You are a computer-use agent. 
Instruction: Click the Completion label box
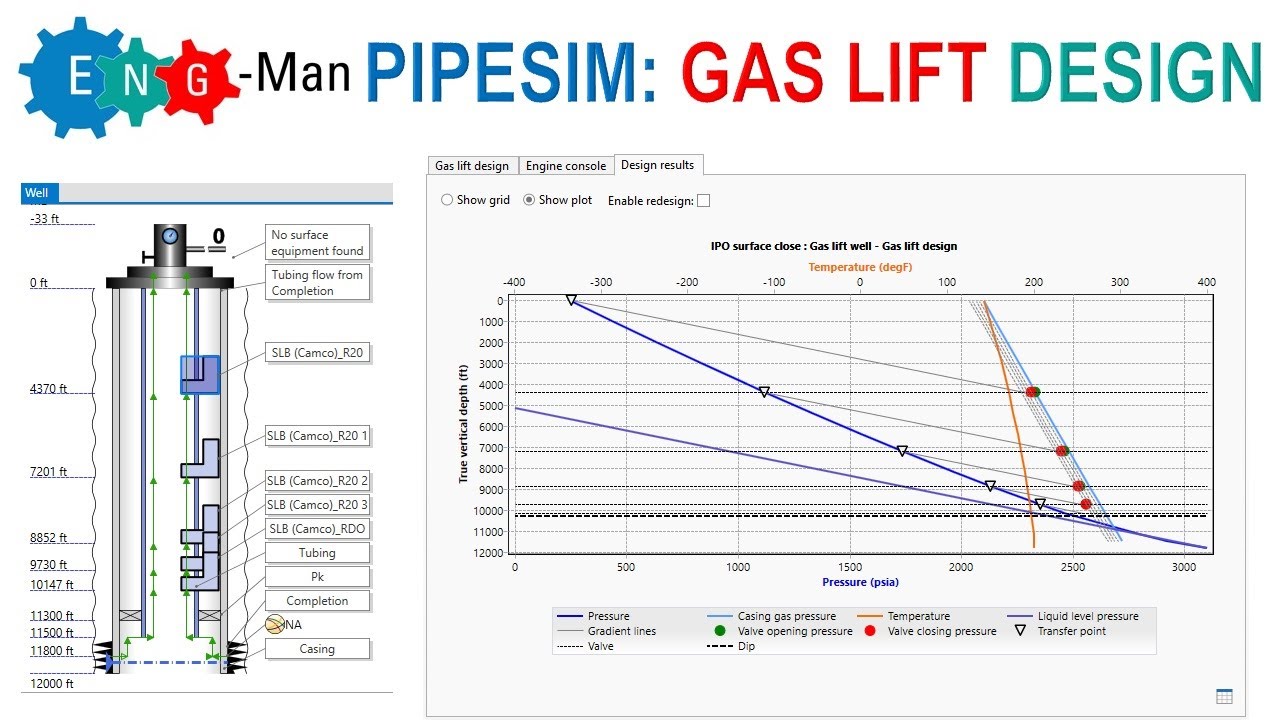[317, 601]
